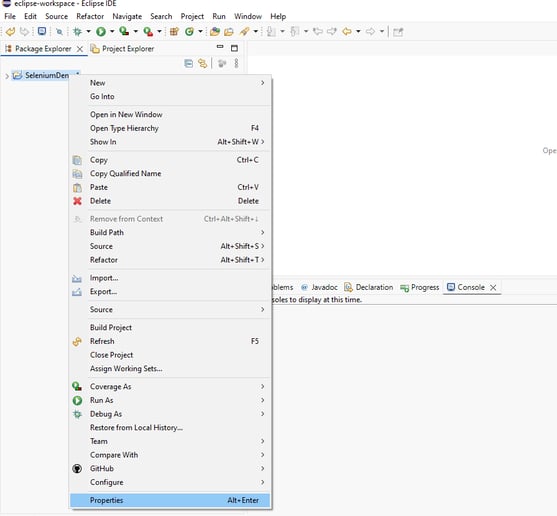Click the Open Perspective toolbar icon

tap(398, 32)
